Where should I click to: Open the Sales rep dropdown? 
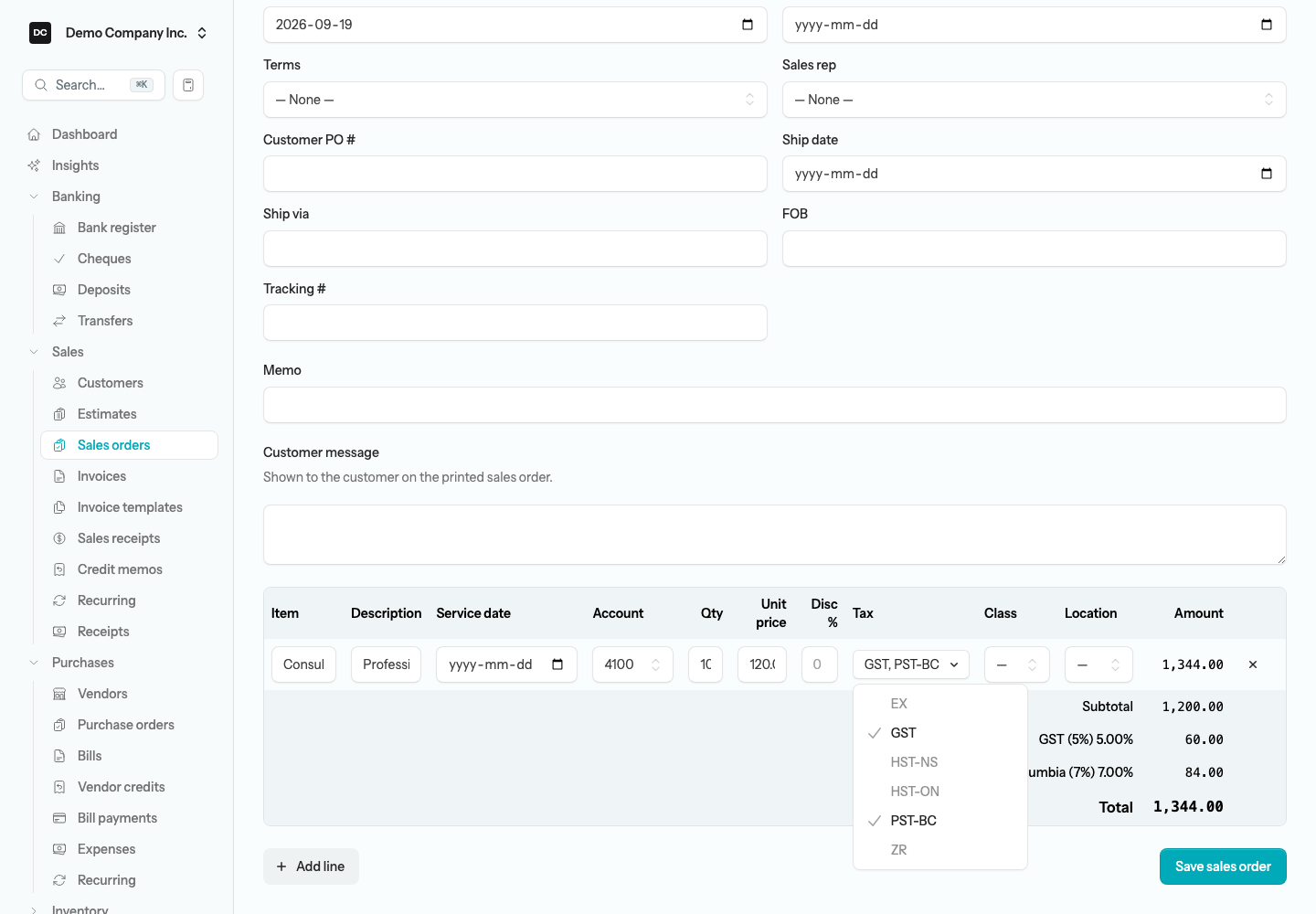1034,100
